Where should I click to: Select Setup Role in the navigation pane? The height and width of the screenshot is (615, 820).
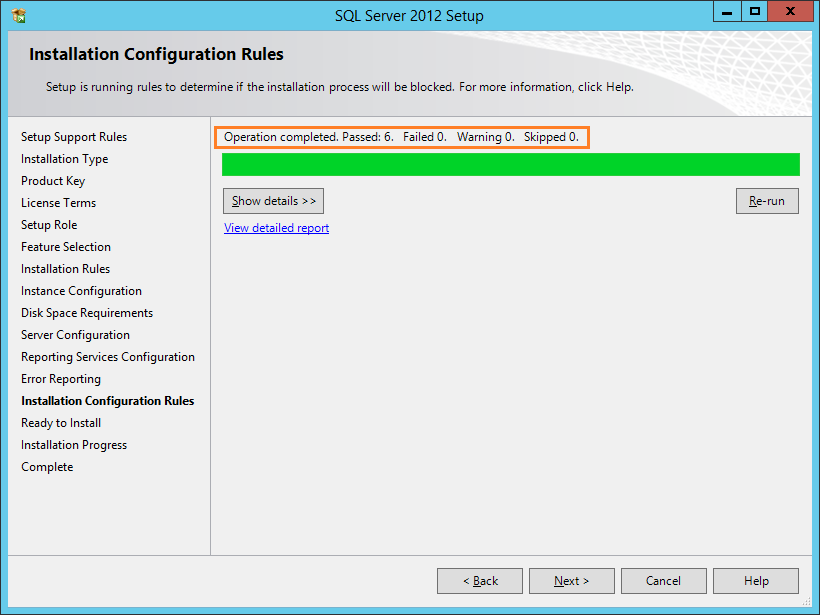48,225
